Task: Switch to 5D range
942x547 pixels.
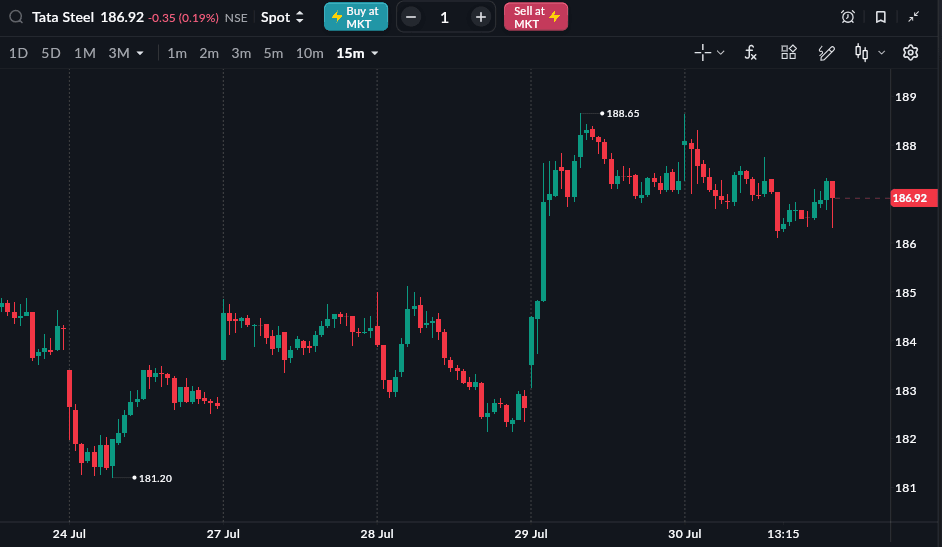Action: pos(51,53)
